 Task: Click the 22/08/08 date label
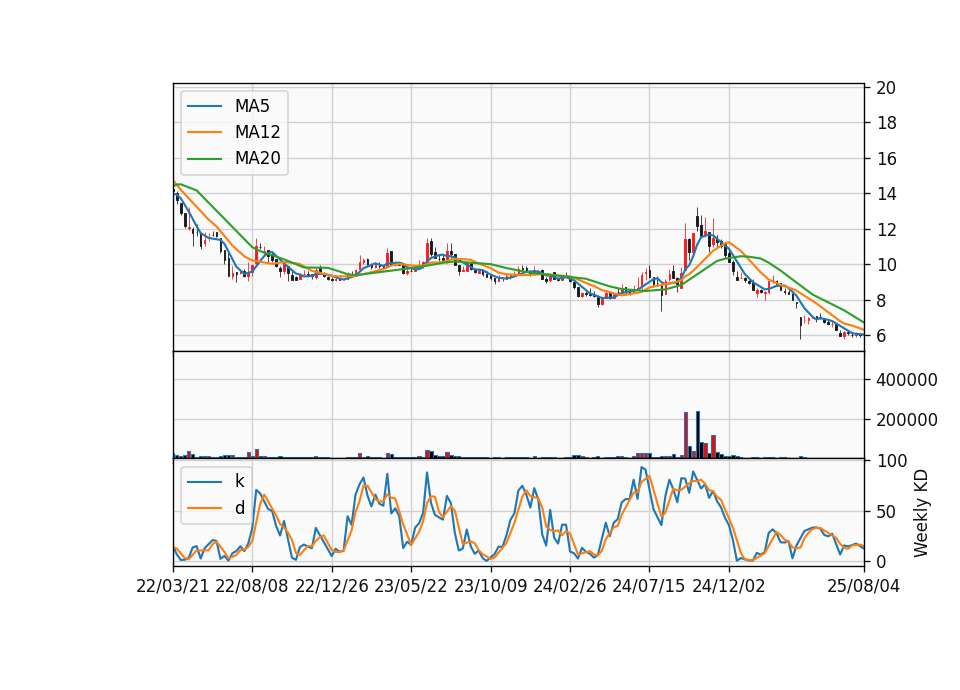[x=252, y=586]
